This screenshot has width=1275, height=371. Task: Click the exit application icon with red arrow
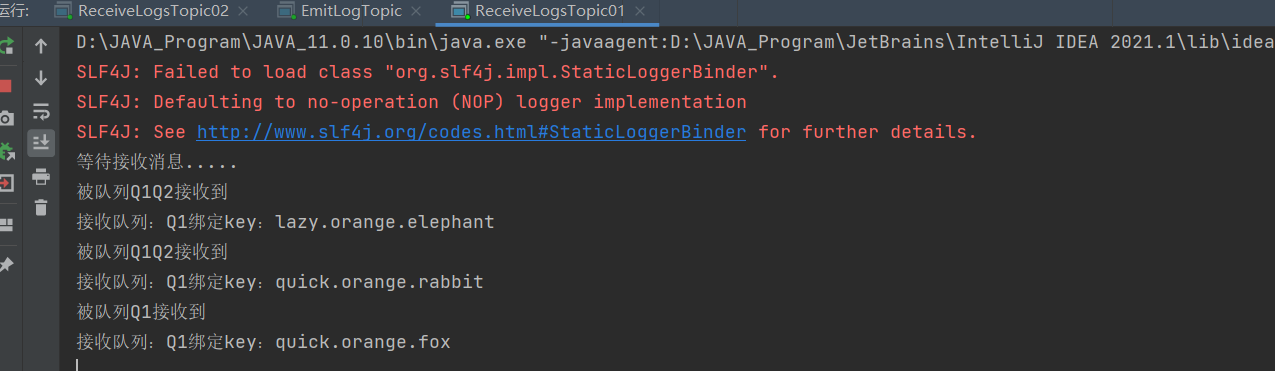(5, 183)
